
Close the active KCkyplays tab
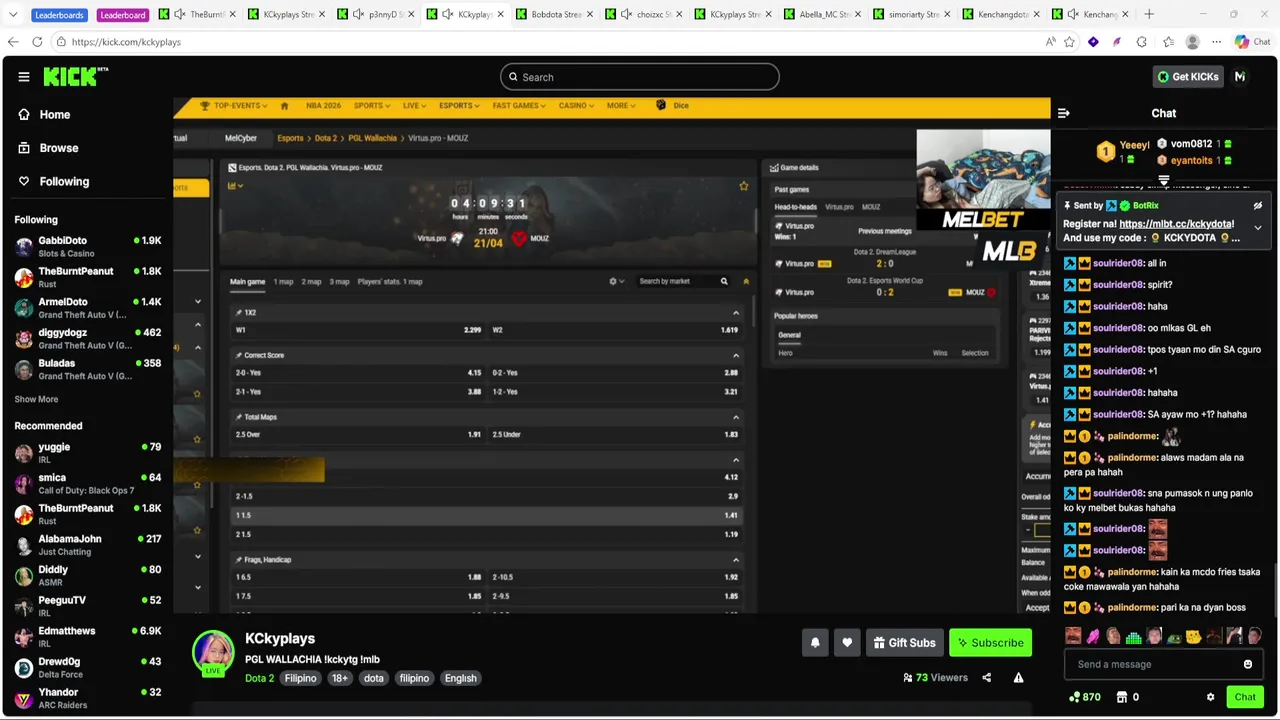(x=501, y=14)
